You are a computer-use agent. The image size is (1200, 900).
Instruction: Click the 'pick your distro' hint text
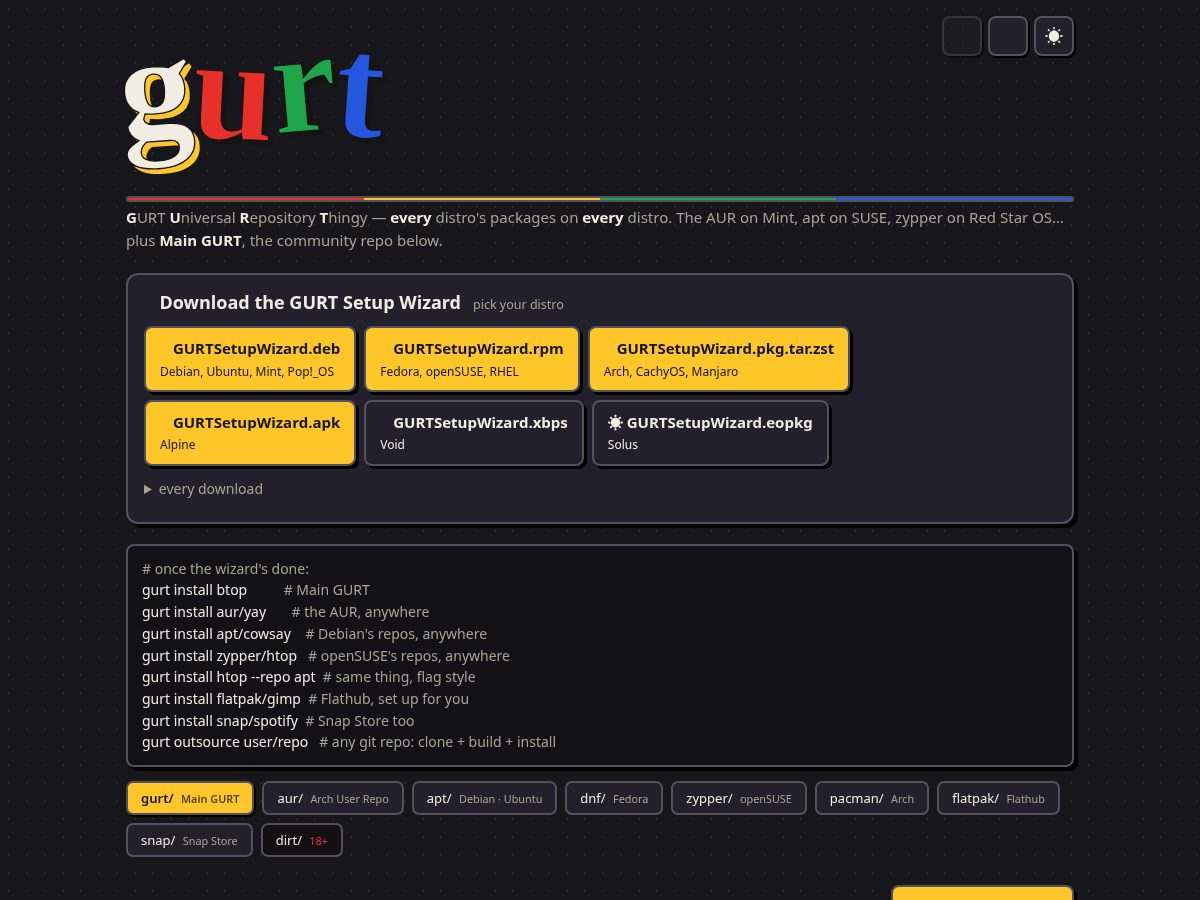(518, 304)
